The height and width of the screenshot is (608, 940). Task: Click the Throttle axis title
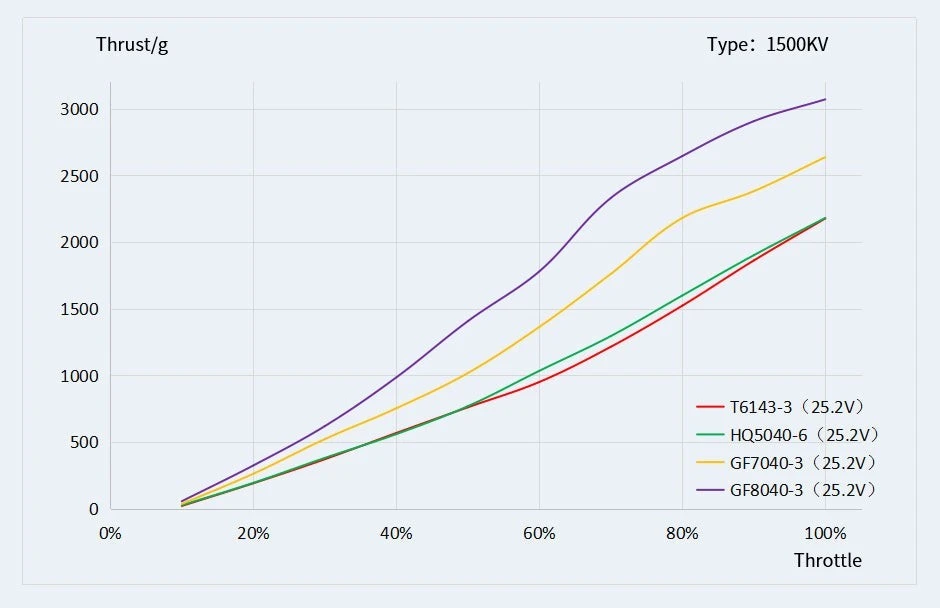pos(827,560)
